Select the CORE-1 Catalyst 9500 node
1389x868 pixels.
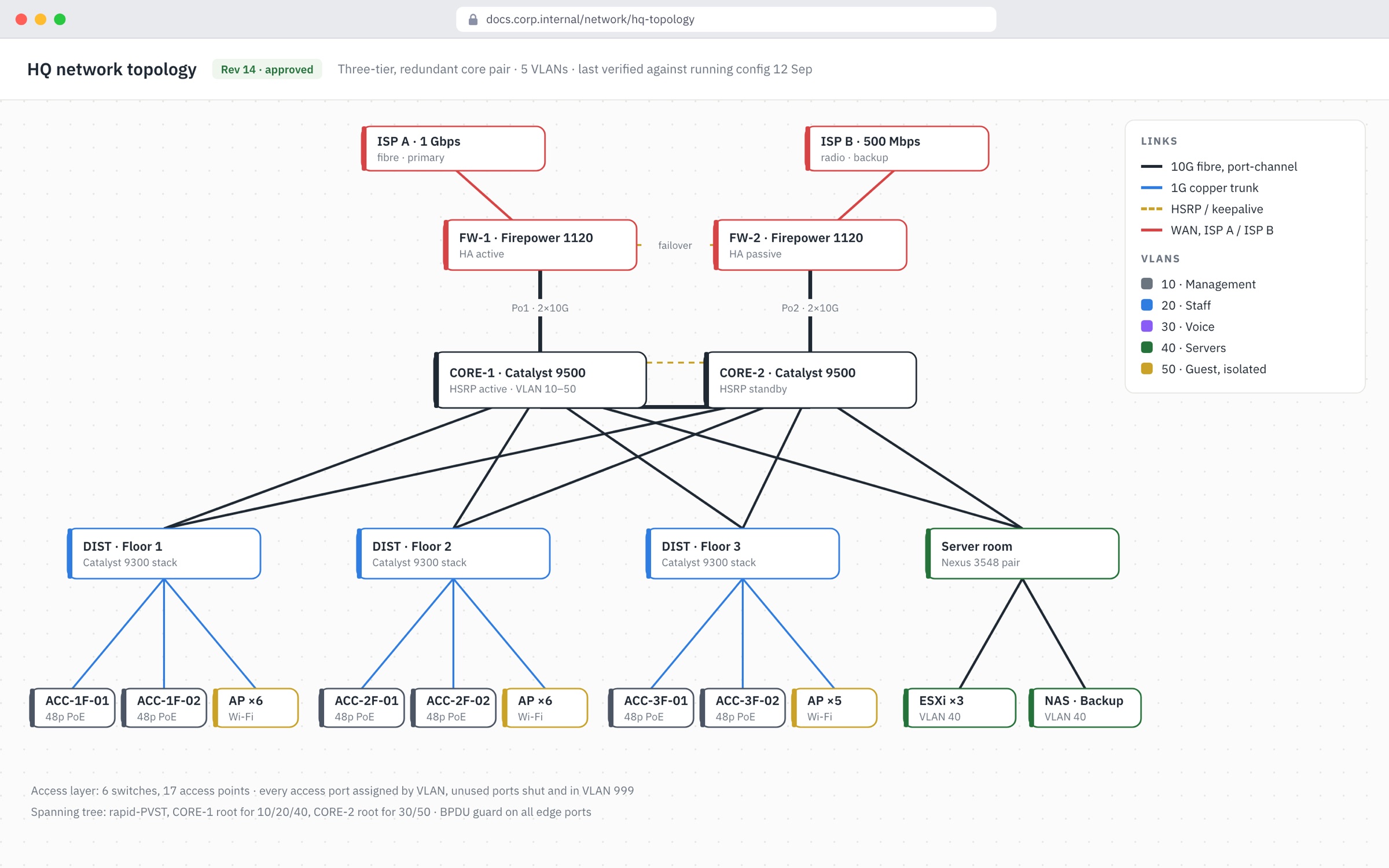click(x=540, y=380)
